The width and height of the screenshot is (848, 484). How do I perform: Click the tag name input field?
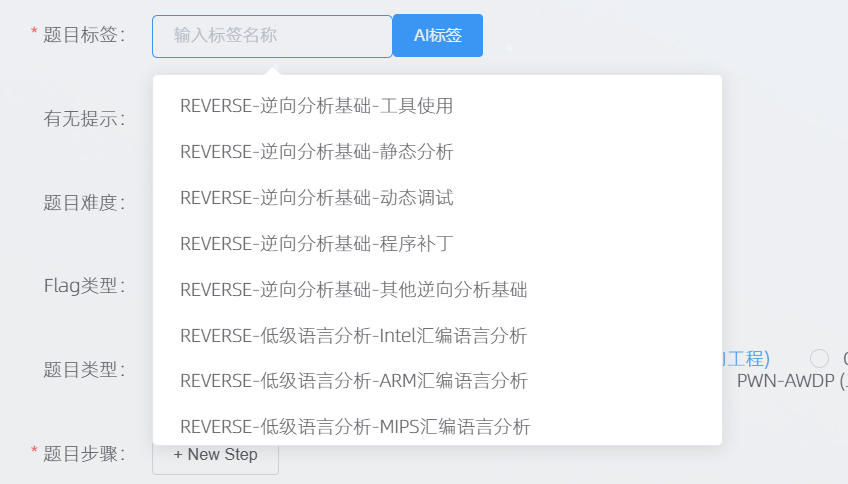(271, 36)
